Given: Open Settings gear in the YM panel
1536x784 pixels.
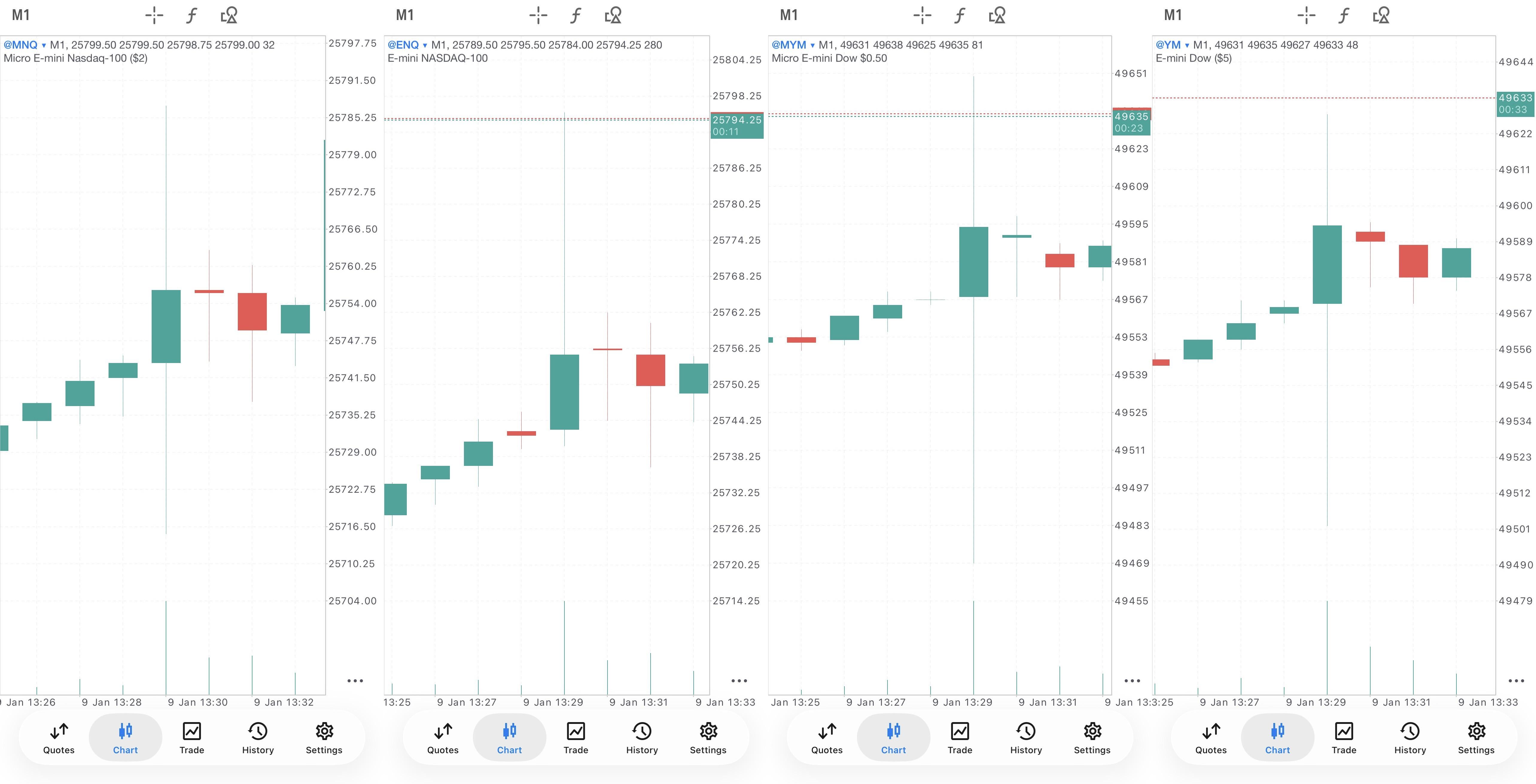Looking at the screenshot, I should click(1476, 738).
